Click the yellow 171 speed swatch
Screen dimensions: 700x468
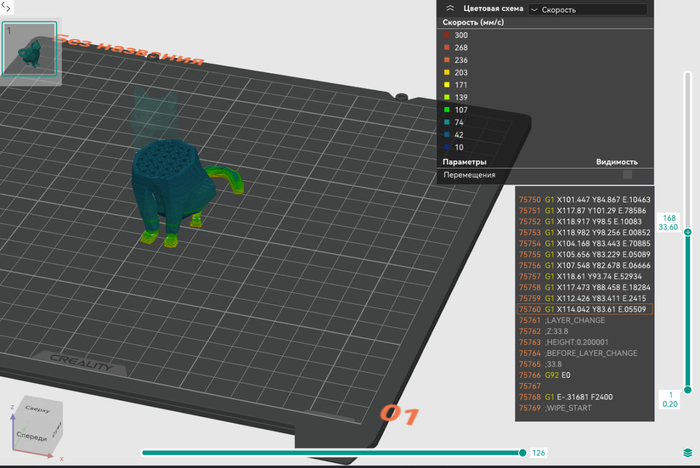446,85
